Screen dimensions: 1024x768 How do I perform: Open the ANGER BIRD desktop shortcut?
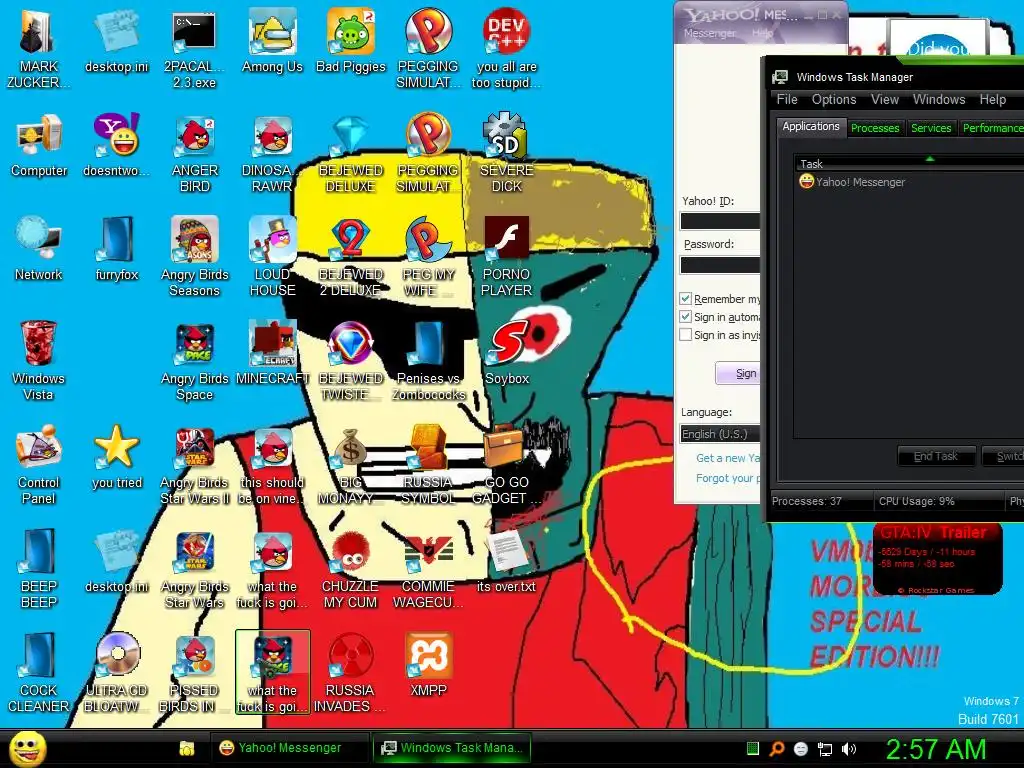point(195,152)
